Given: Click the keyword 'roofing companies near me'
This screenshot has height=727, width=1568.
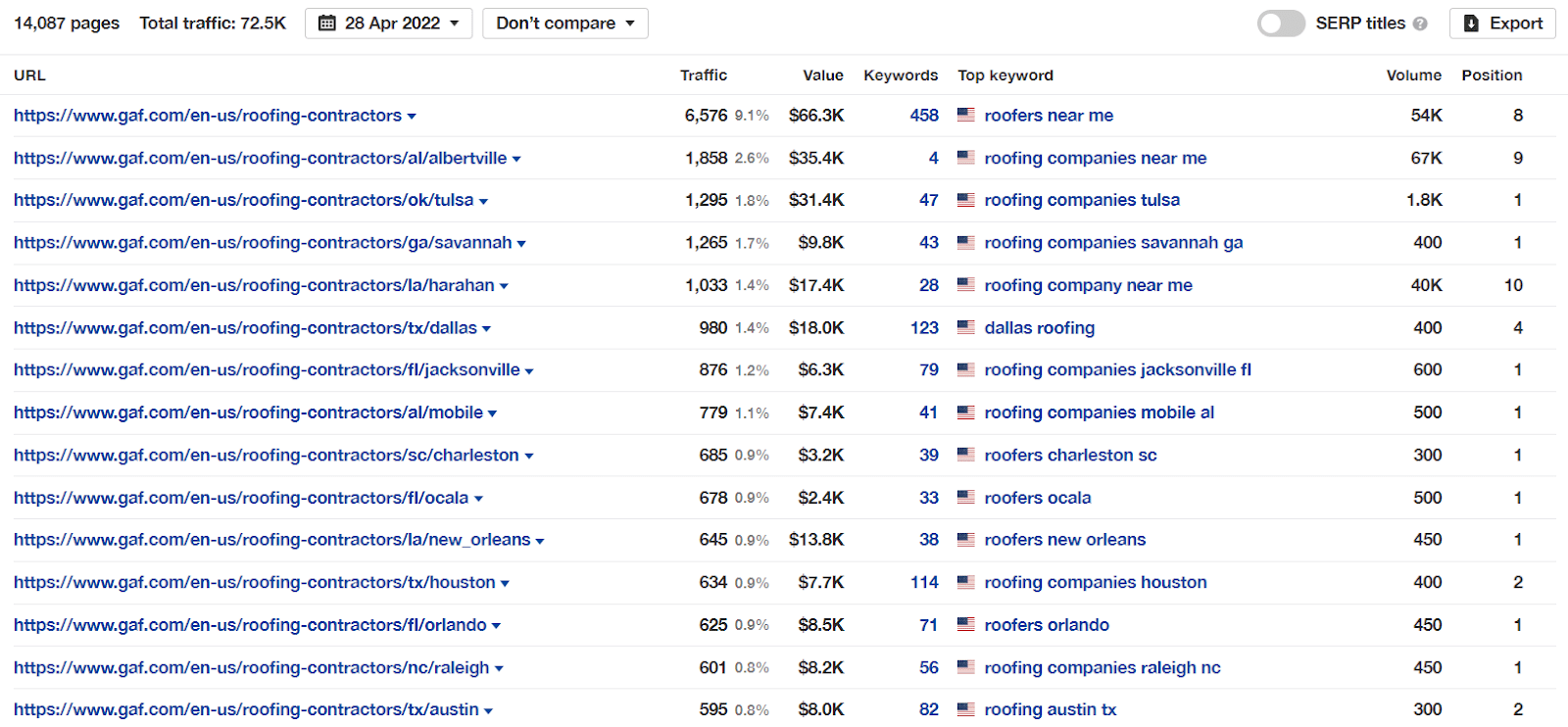Looking at the screenshot, I should [1096, 158].
